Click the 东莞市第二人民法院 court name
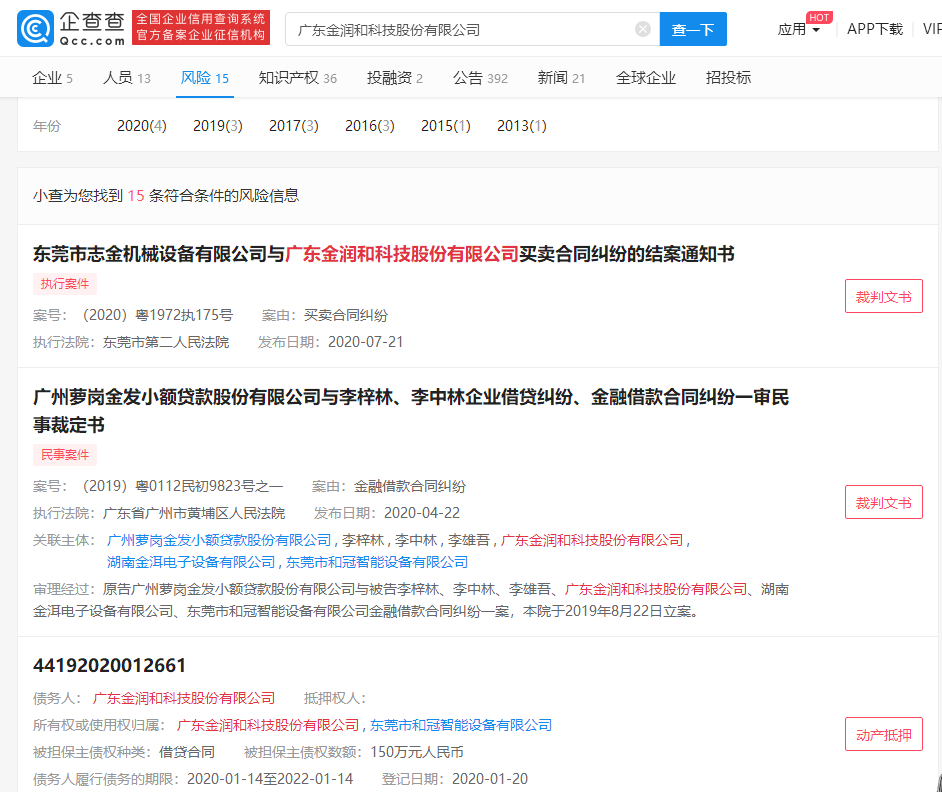Screen dimensions: 942x792 pyautogui.click(x=166, y=342)
